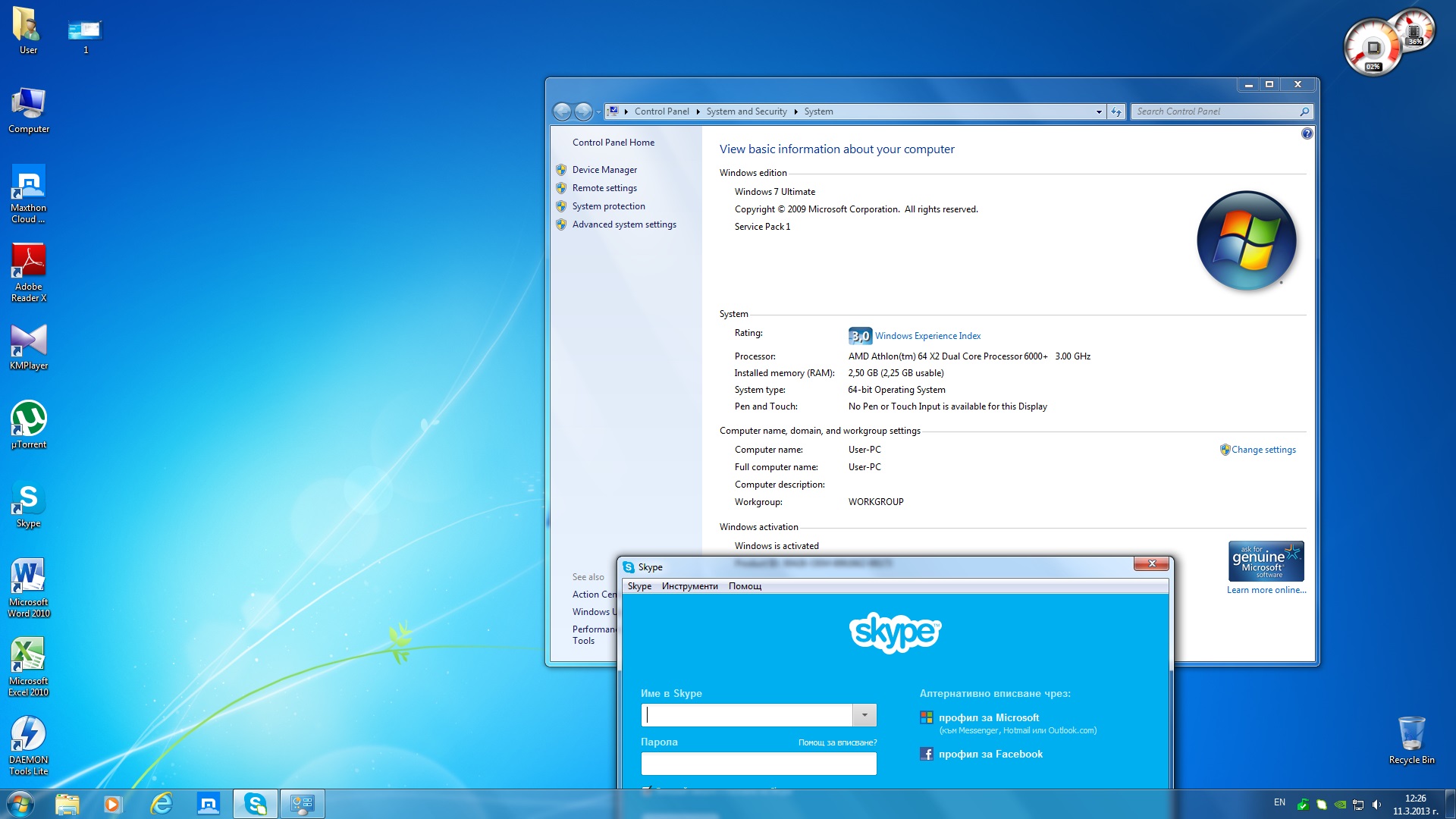Click the System breadcrumb item
Image resolution: width=1456 pixels, height=819 pixels.
coord(818,111)
